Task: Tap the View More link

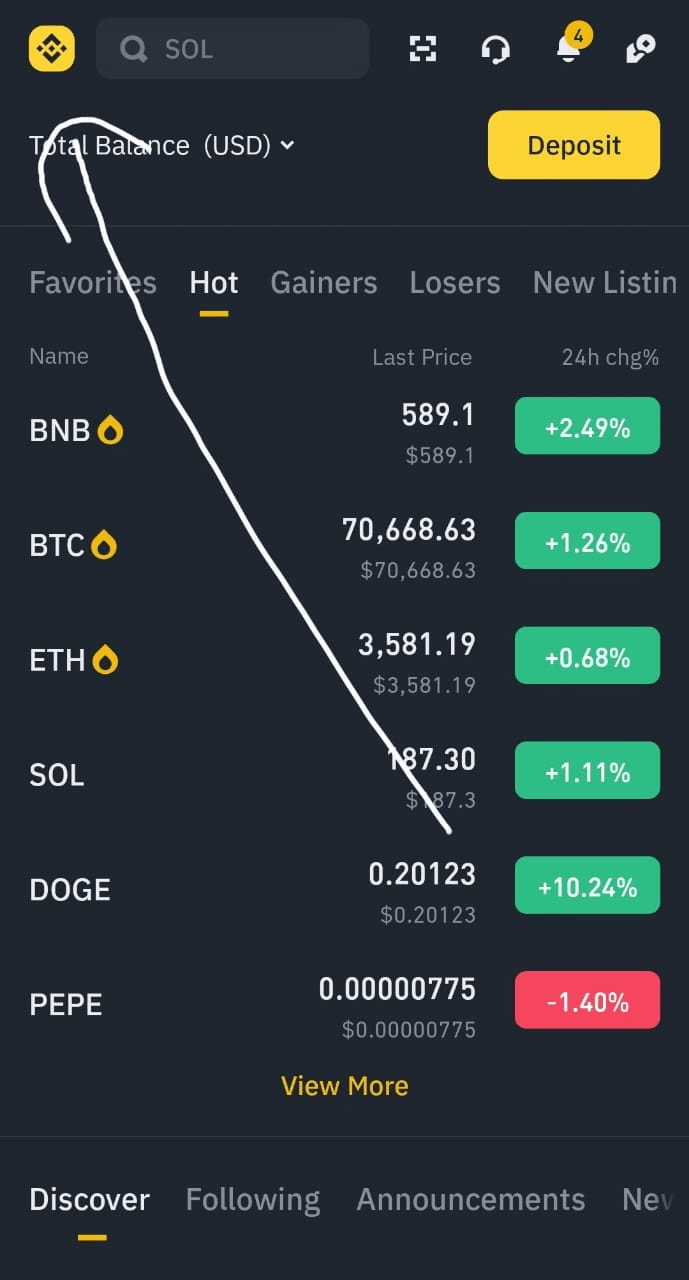Action: (x=345, y=1086)
